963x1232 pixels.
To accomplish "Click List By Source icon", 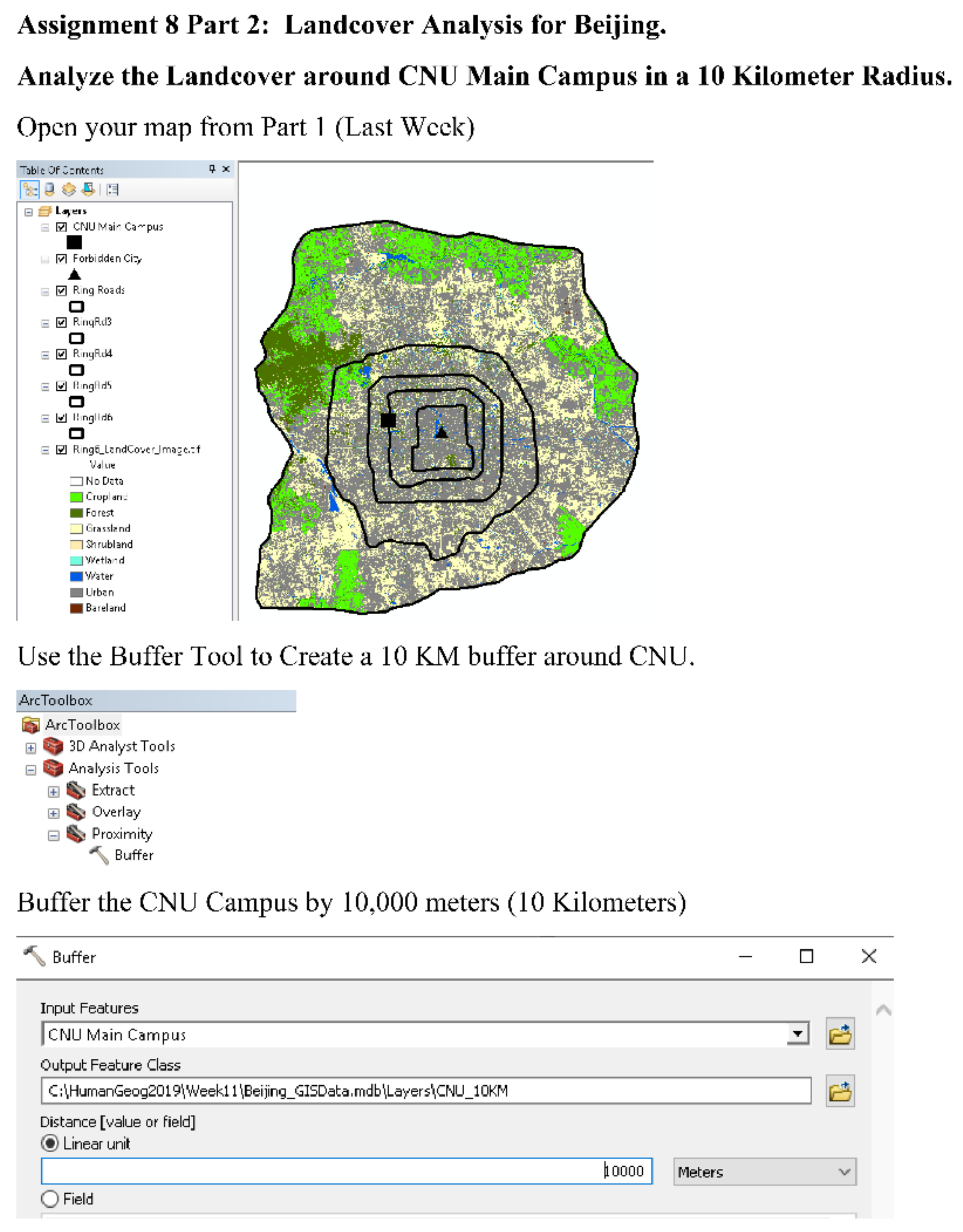I will 50,190.
